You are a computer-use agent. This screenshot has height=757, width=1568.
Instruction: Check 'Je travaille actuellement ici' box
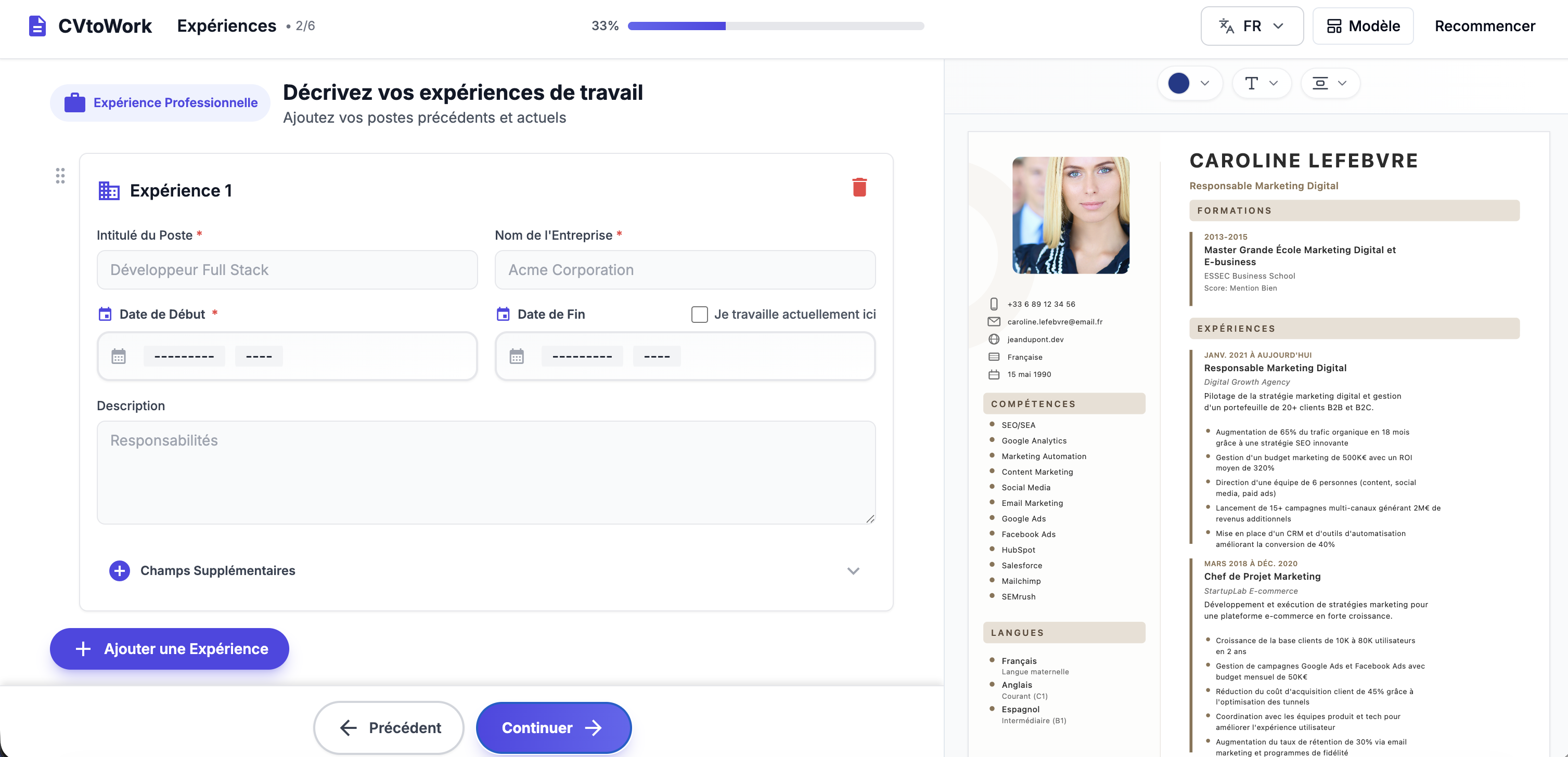tap(699, 315)
